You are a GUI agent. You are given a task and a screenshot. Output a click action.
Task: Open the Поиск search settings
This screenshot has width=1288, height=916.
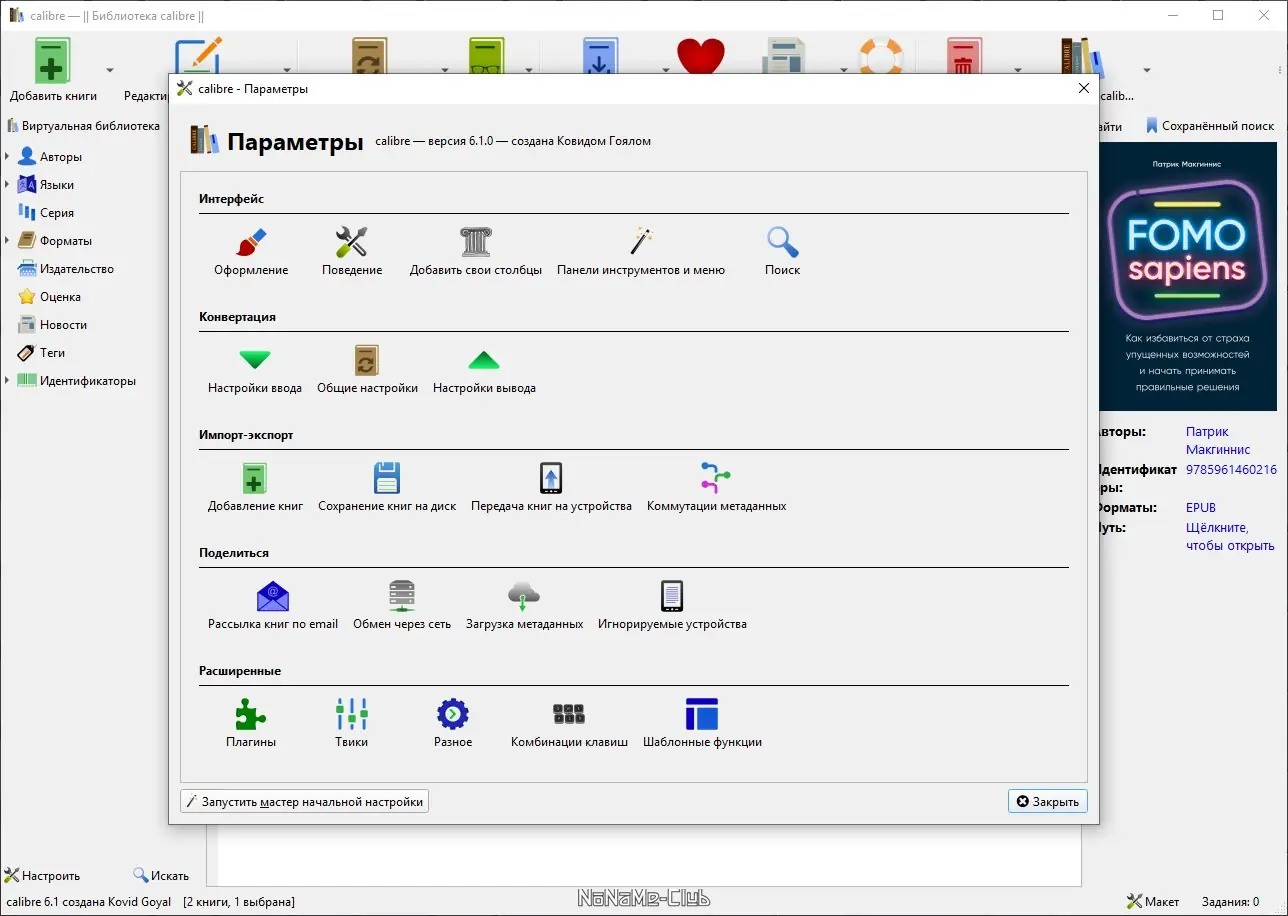(782, 252)
